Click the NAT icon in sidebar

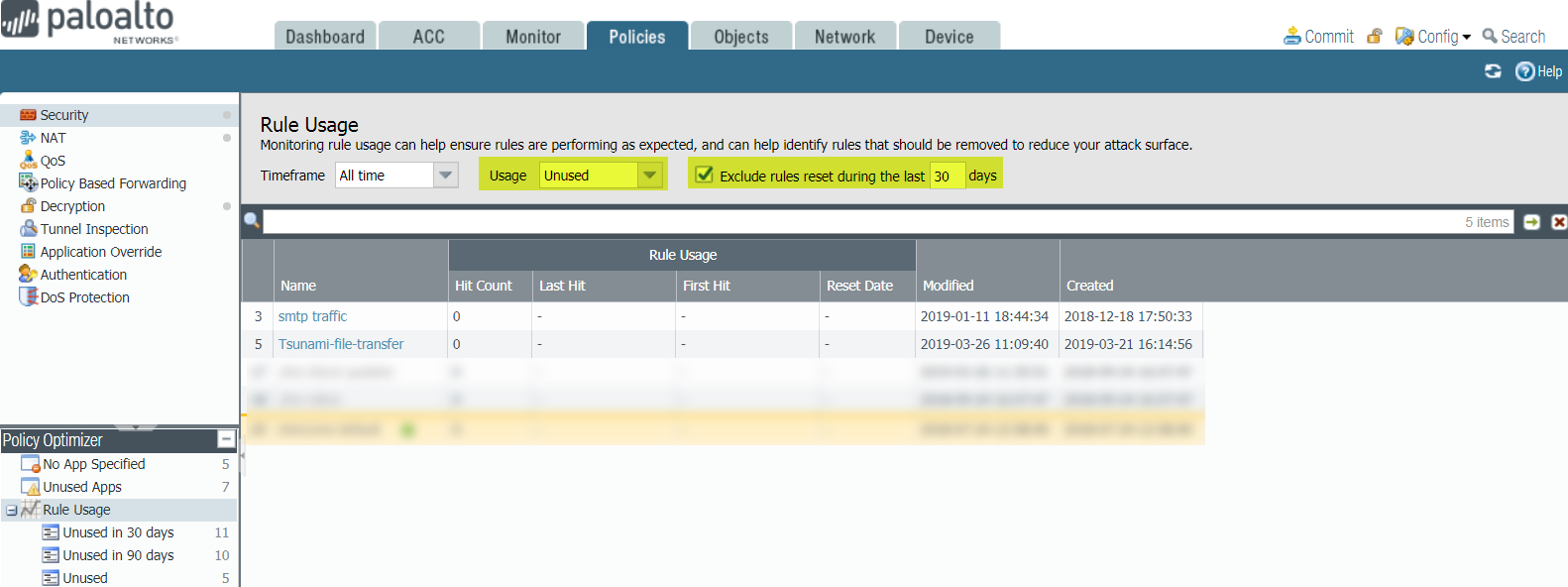28,138
